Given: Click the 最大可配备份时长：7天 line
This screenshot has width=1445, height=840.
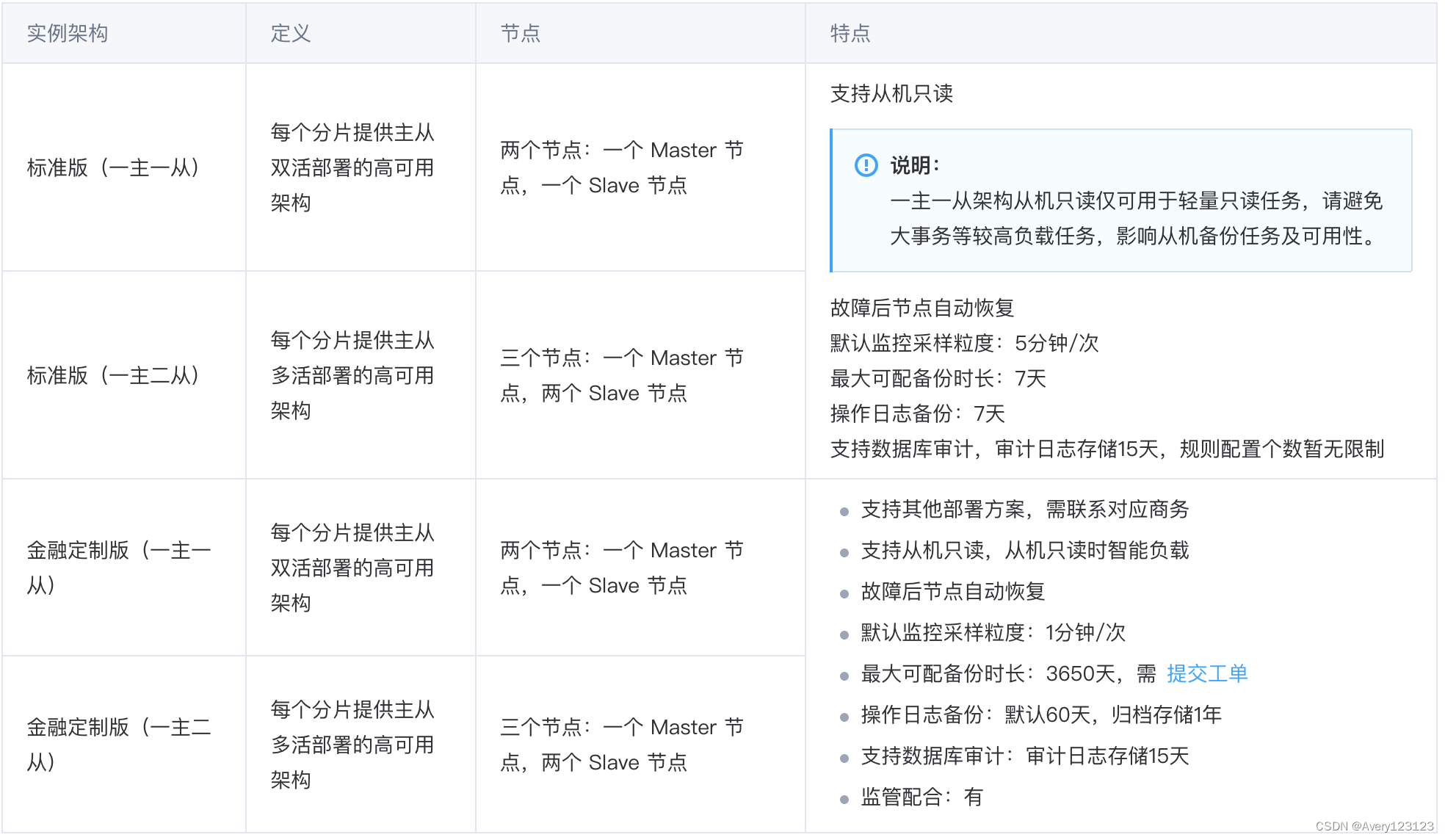Looking at the screenshot, I should pyautogui.click(x=938, y=378).
